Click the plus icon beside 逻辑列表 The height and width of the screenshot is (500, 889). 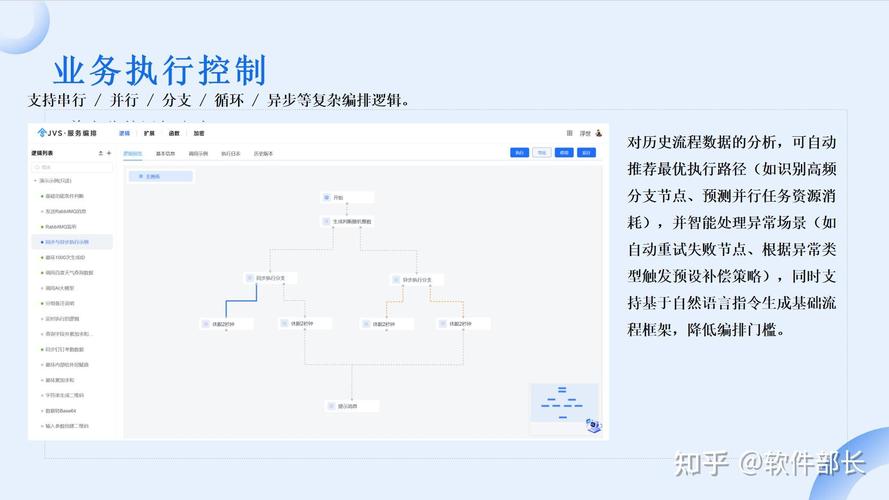coord(109,153)
